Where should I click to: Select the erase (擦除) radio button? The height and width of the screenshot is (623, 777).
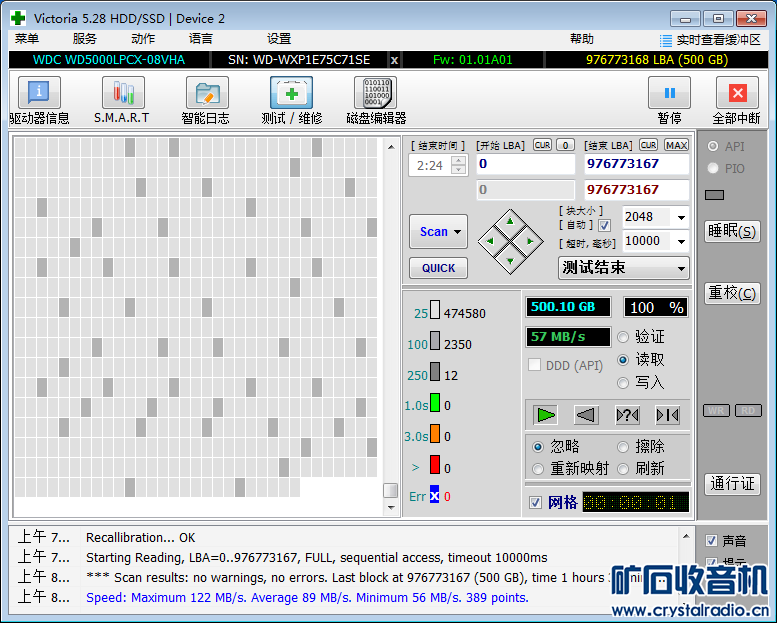623,447
